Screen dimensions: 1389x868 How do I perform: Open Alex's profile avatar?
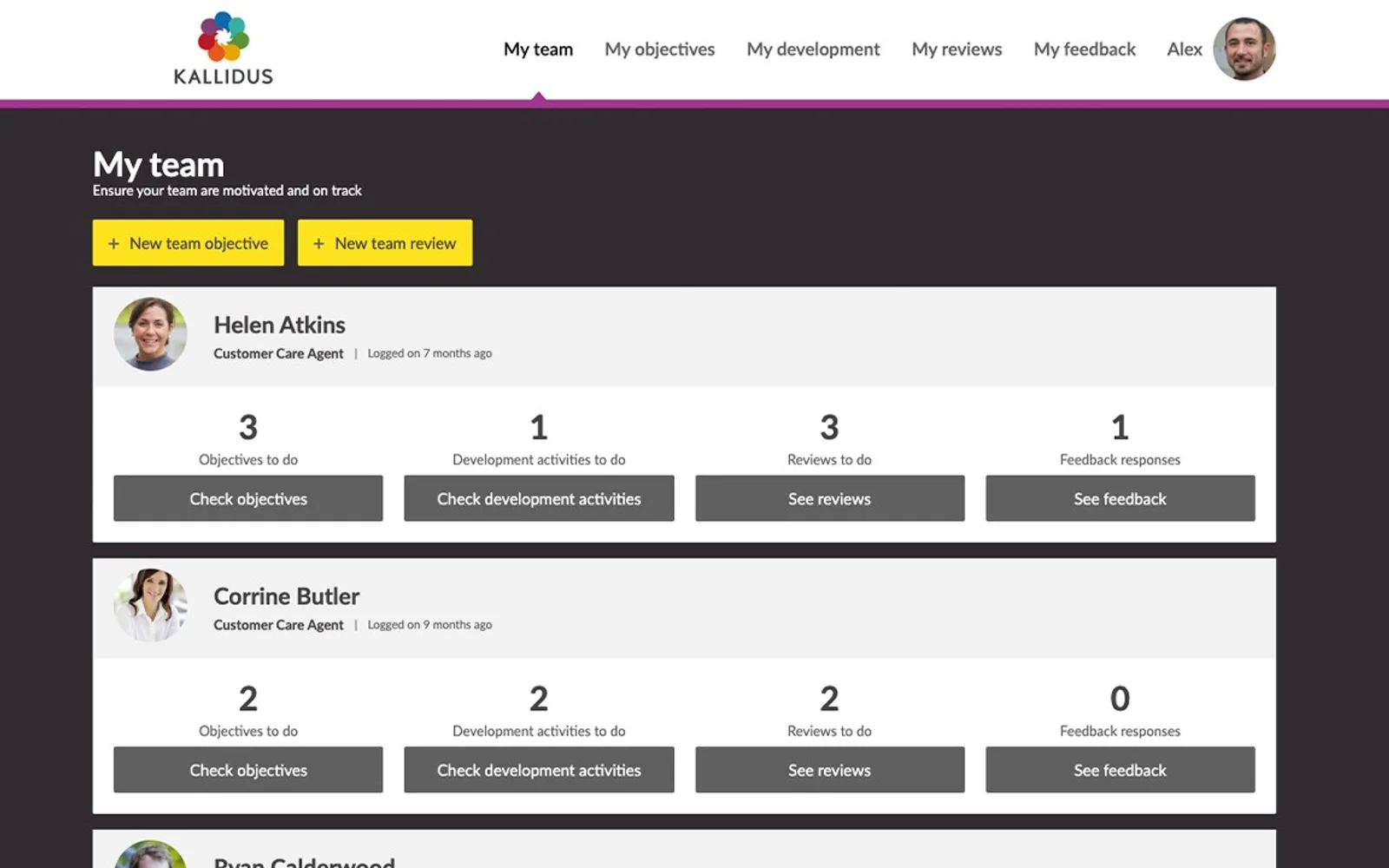1244,49
